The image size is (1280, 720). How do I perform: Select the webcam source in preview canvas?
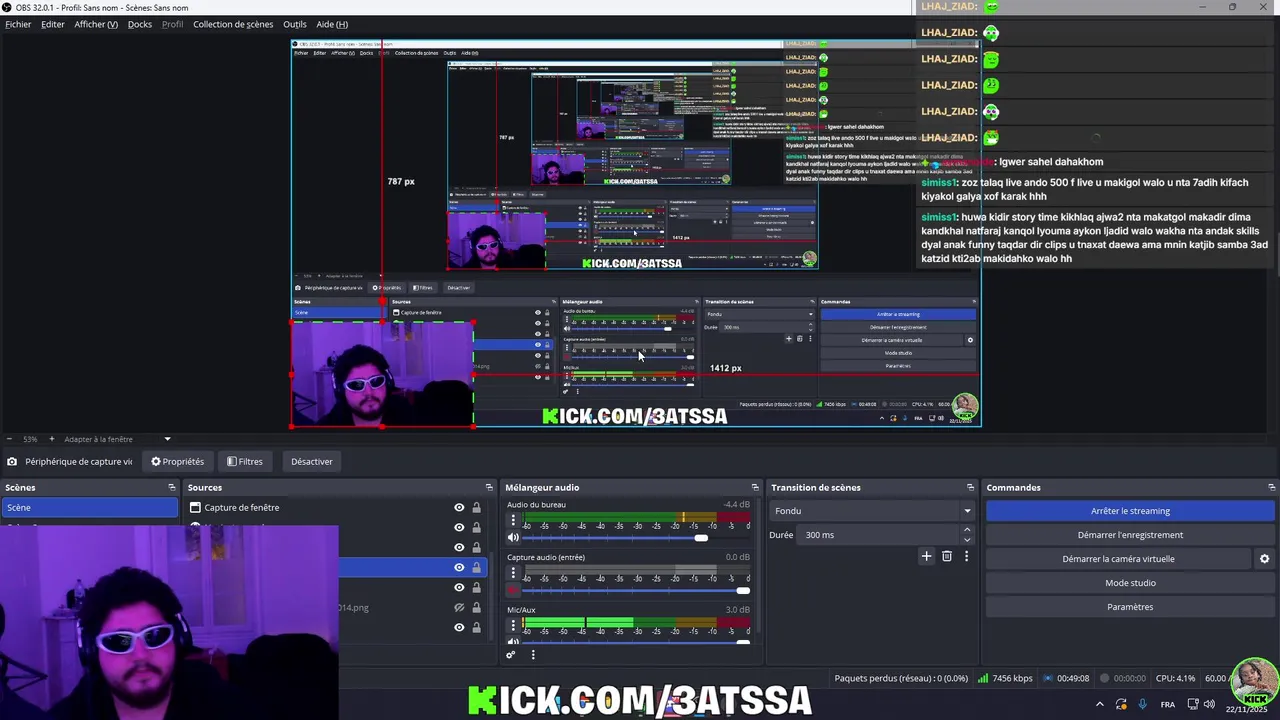(x=382, y=374)
